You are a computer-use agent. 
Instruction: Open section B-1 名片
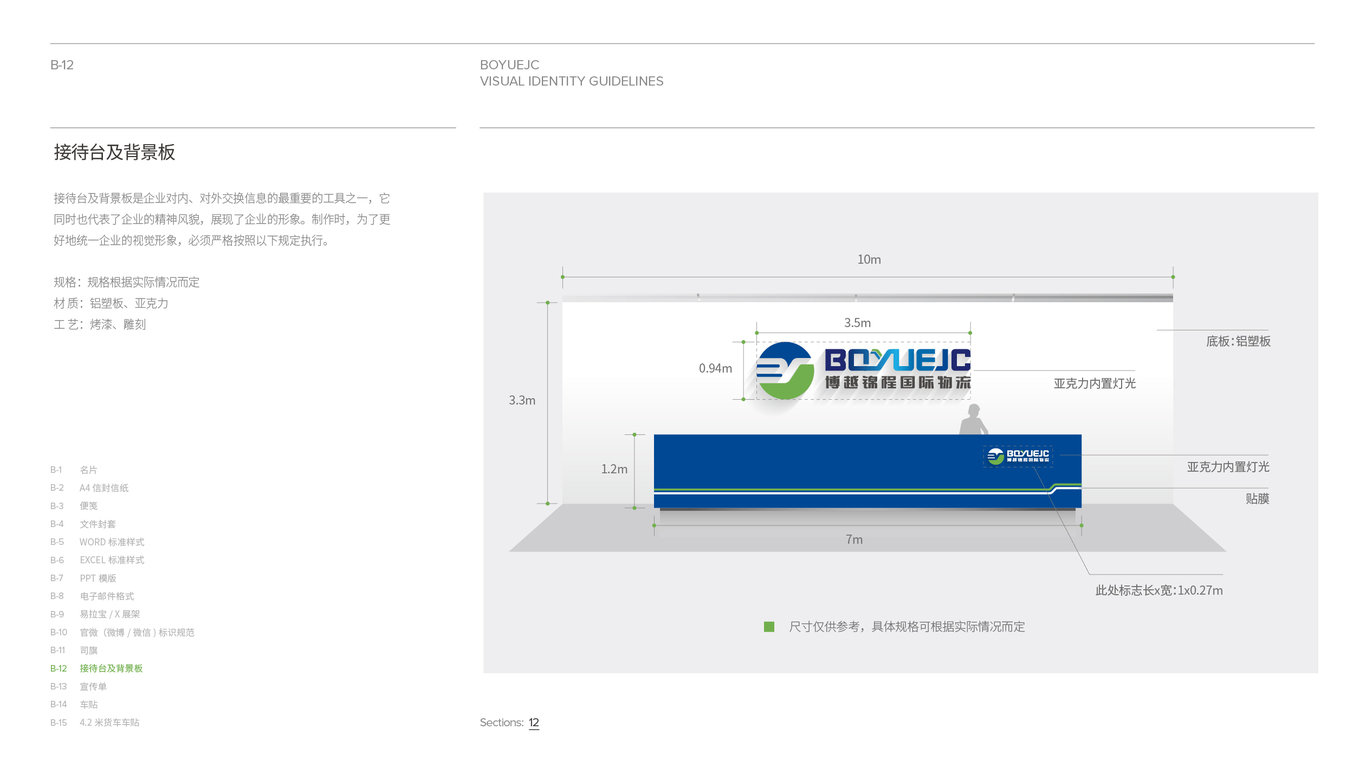74,470
